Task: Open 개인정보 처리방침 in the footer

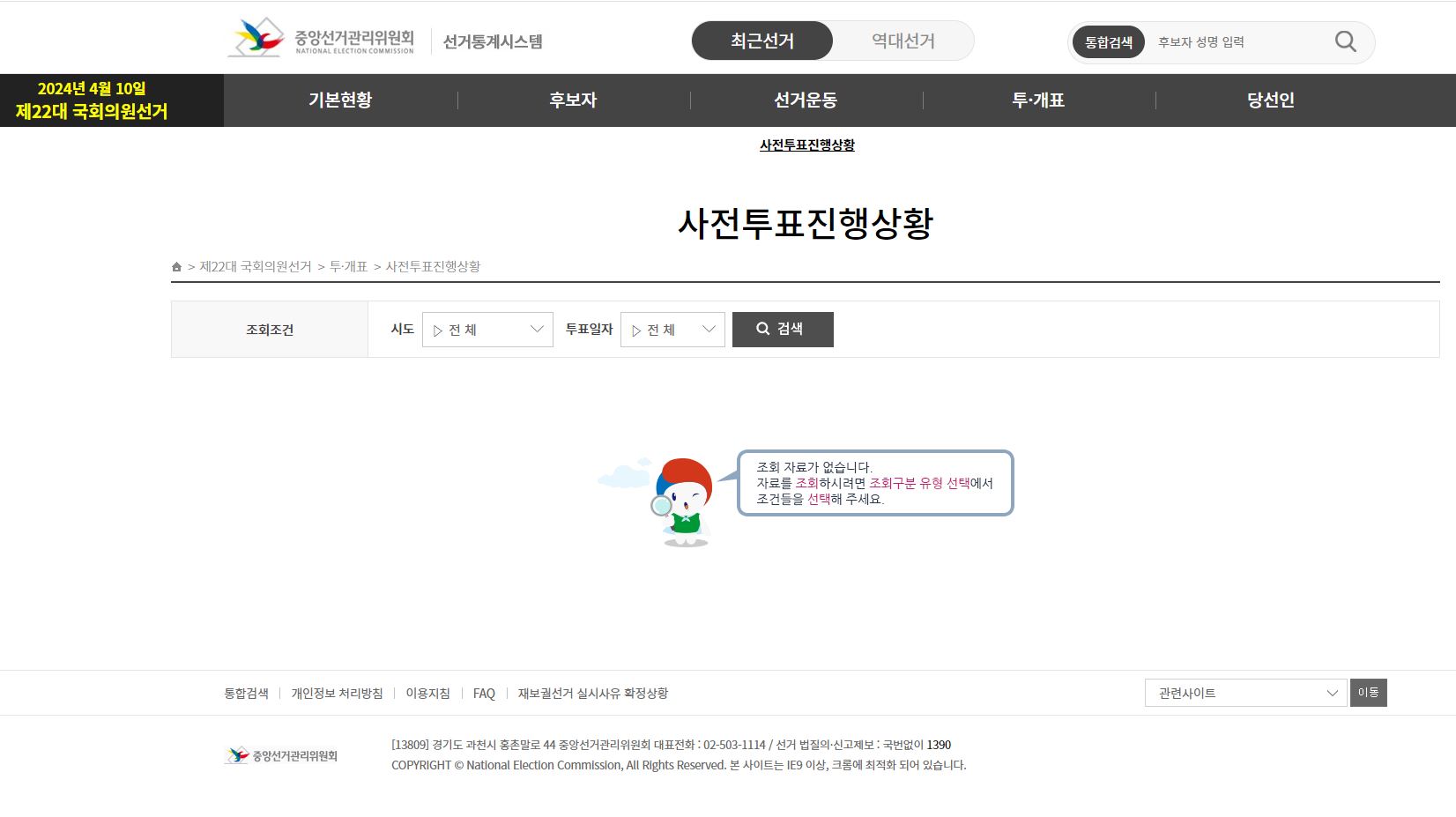Action: (338, 693)
